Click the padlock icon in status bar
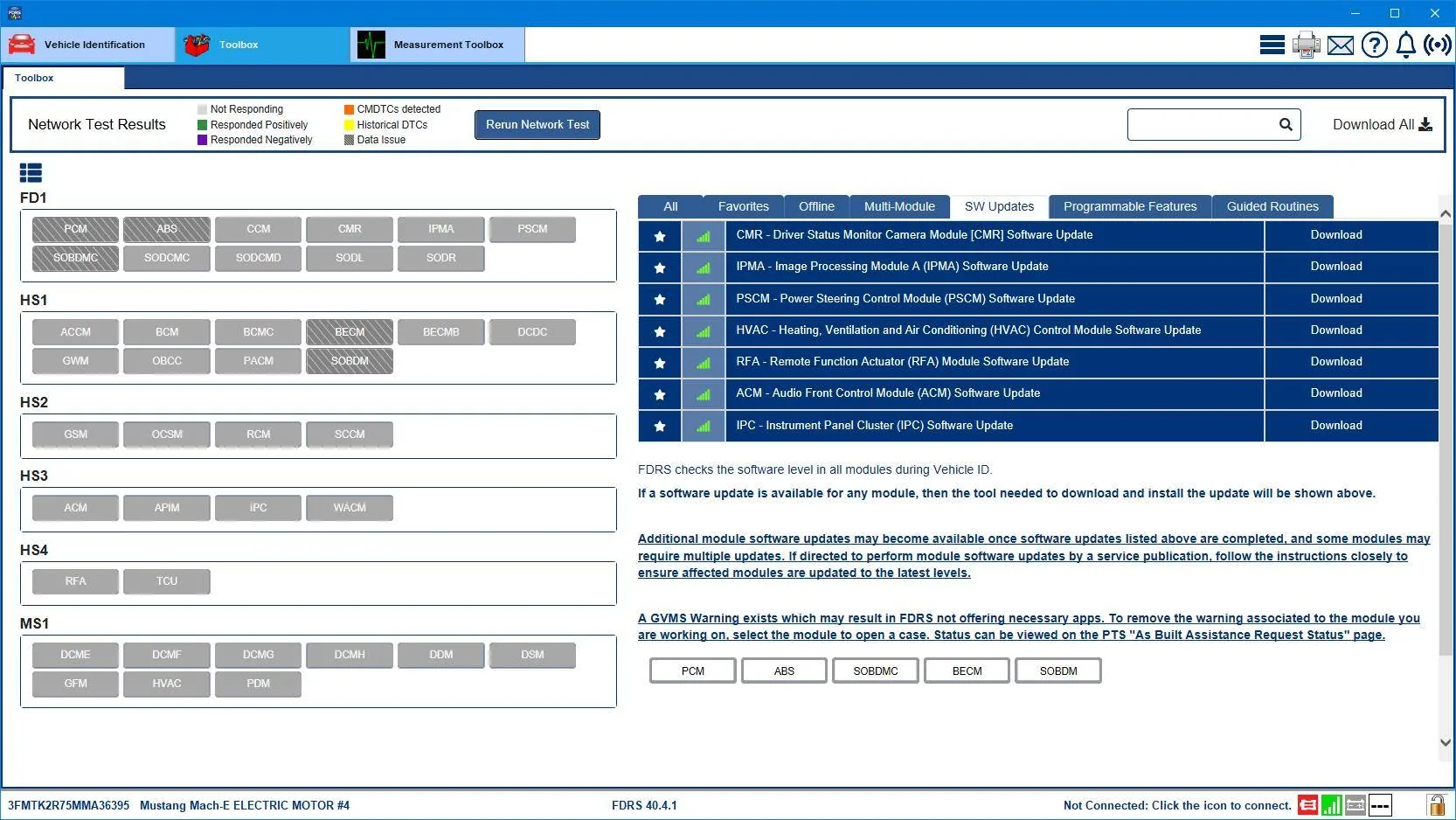 point(1436,804)
